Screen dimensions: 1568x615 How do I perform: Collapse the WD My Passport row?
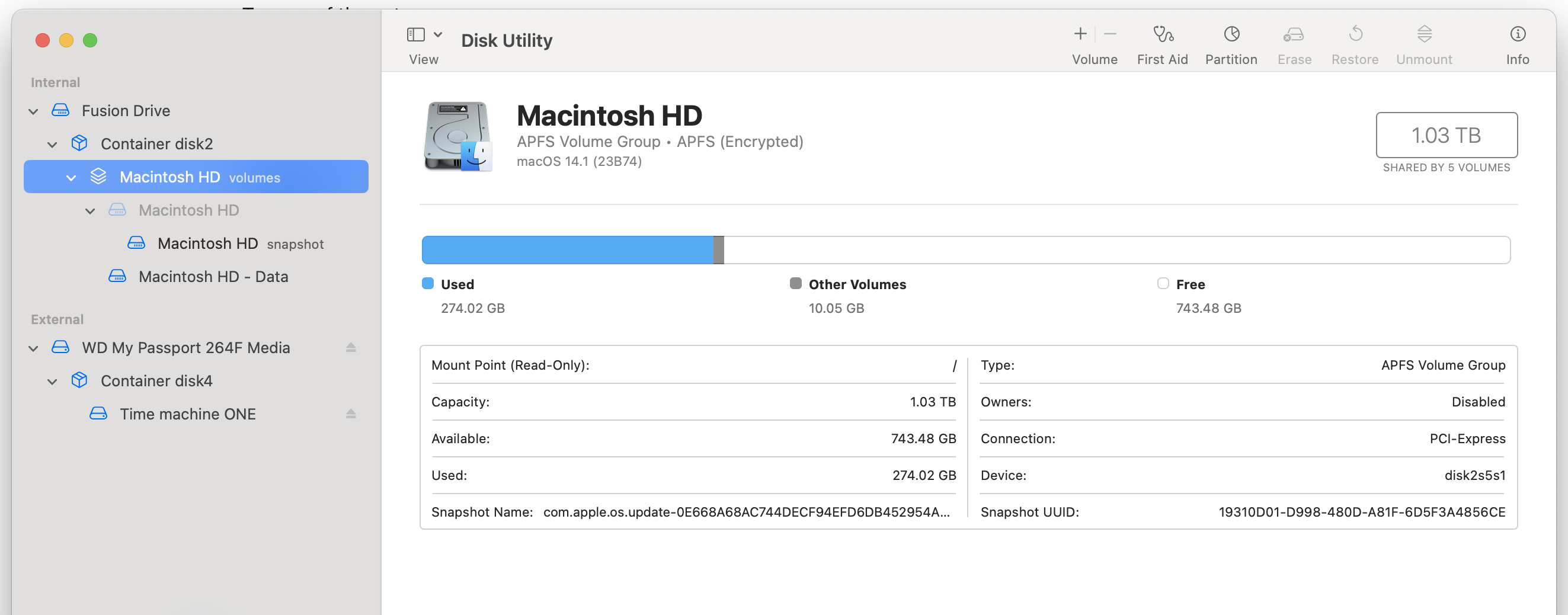pyautogui.click(x=33, y=348)
